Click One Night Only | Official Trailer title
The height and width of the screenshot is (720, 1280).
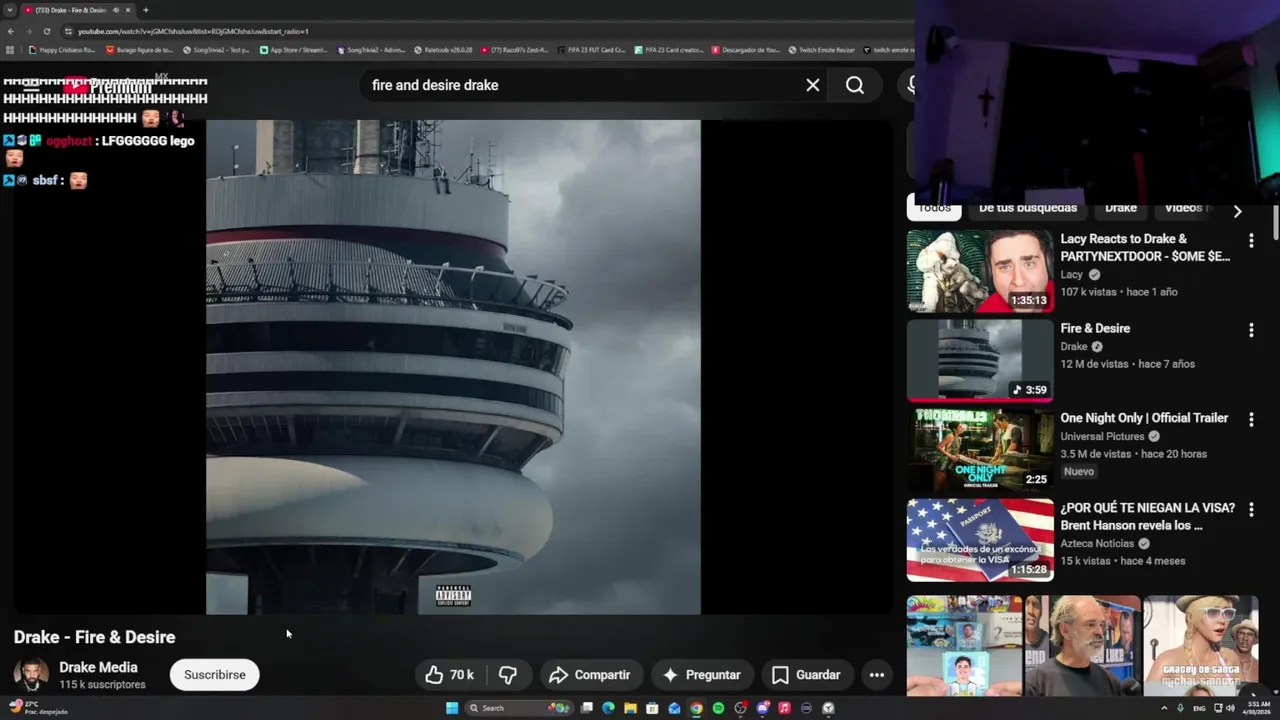[x=1144, y=418]
